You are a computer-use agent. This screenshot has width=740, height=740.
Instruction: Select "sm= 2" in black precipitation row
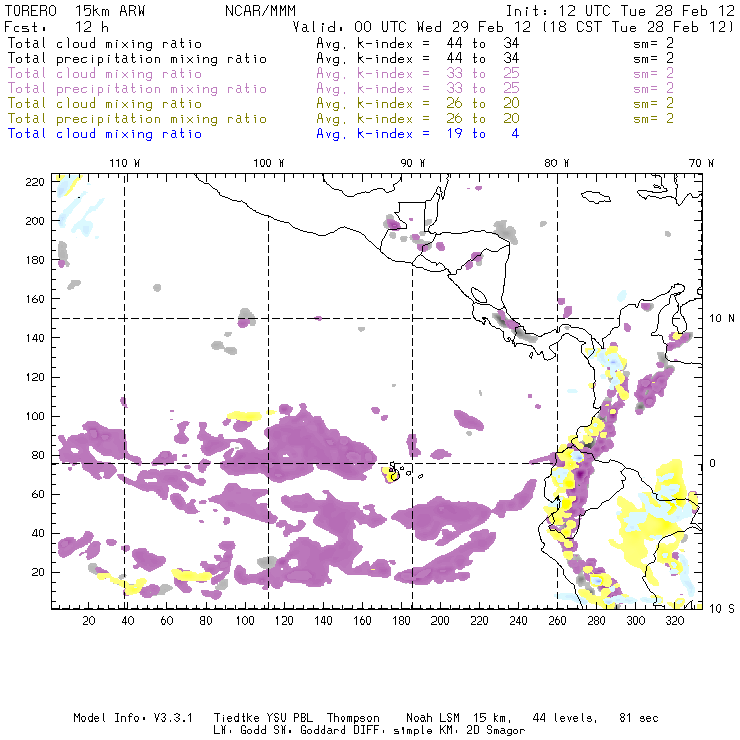point(653,59)
